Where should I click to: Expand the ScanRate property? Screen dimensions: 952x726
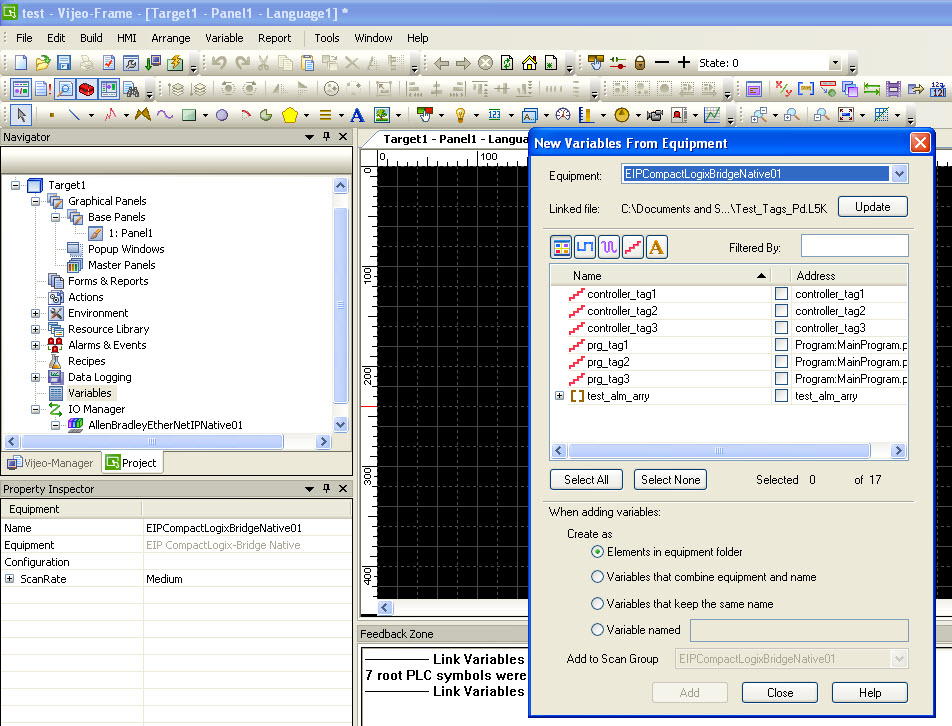[x=10, y=578]
